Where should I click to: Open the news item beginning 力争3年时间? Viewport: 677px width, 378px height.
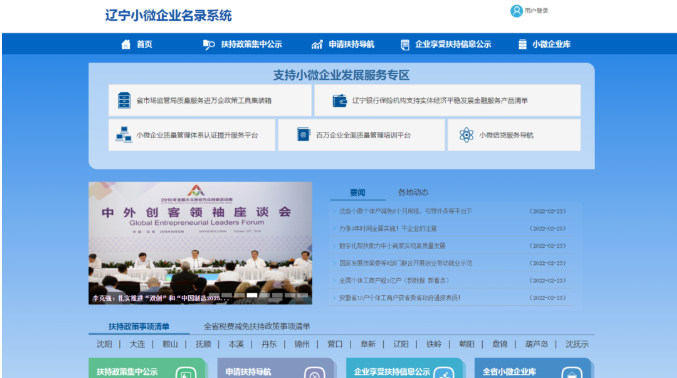pyautogui.click(x=388, y=229)
